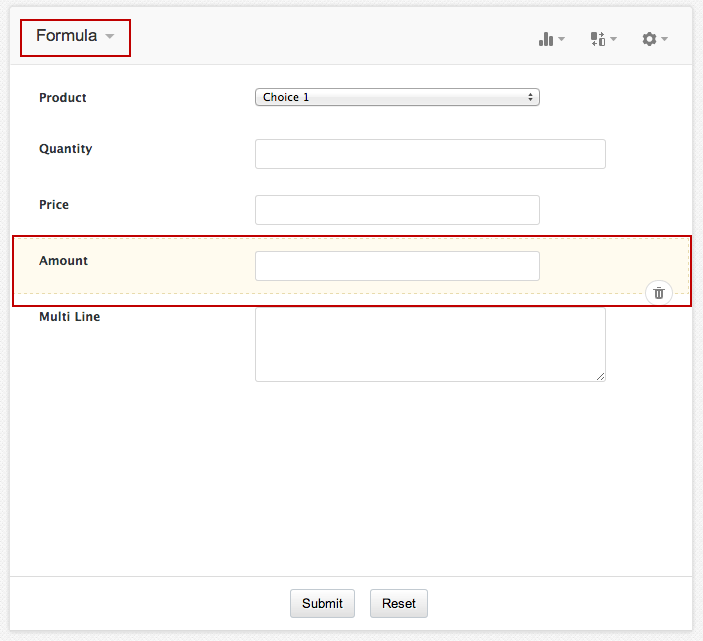Click the Amount field label

coord(64,261)
